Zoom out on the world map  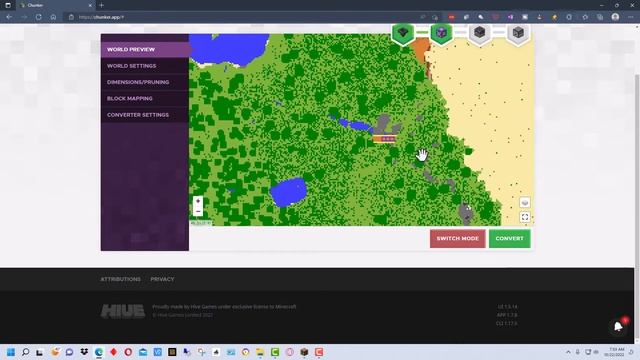pyautogui.click(x=198, y=211)
